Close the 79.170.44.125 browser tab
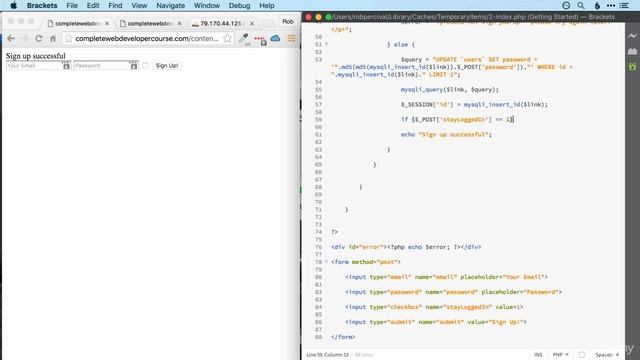 252,24
